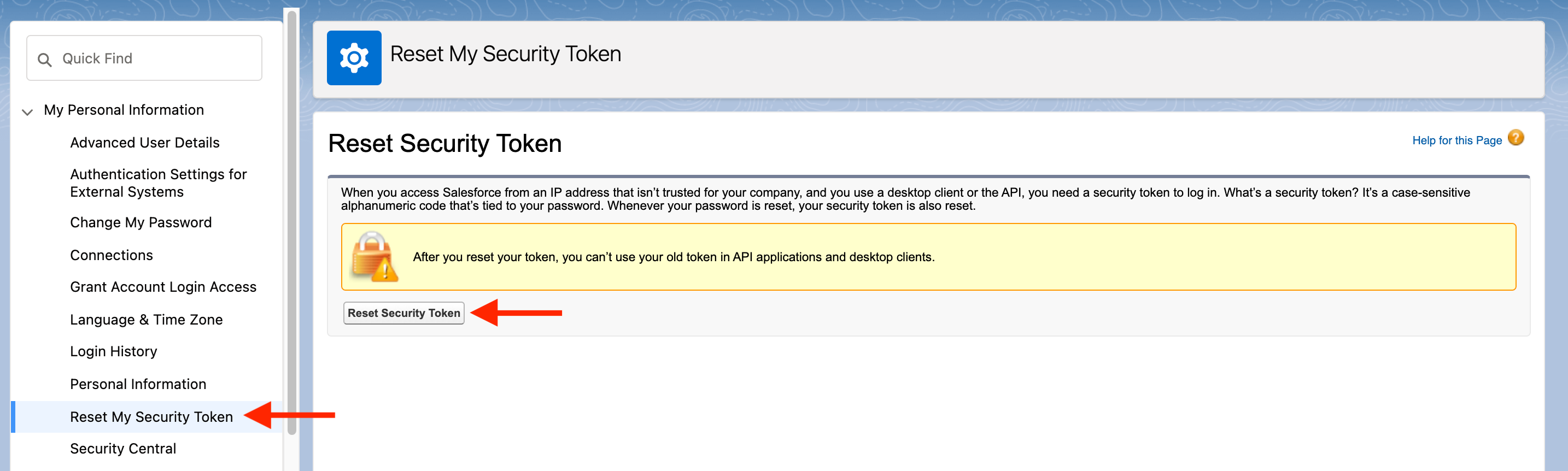The height and width of the screenshot is (471, 1568).
Task: Click the padlock warning icon
Action: tap(374, 257)
